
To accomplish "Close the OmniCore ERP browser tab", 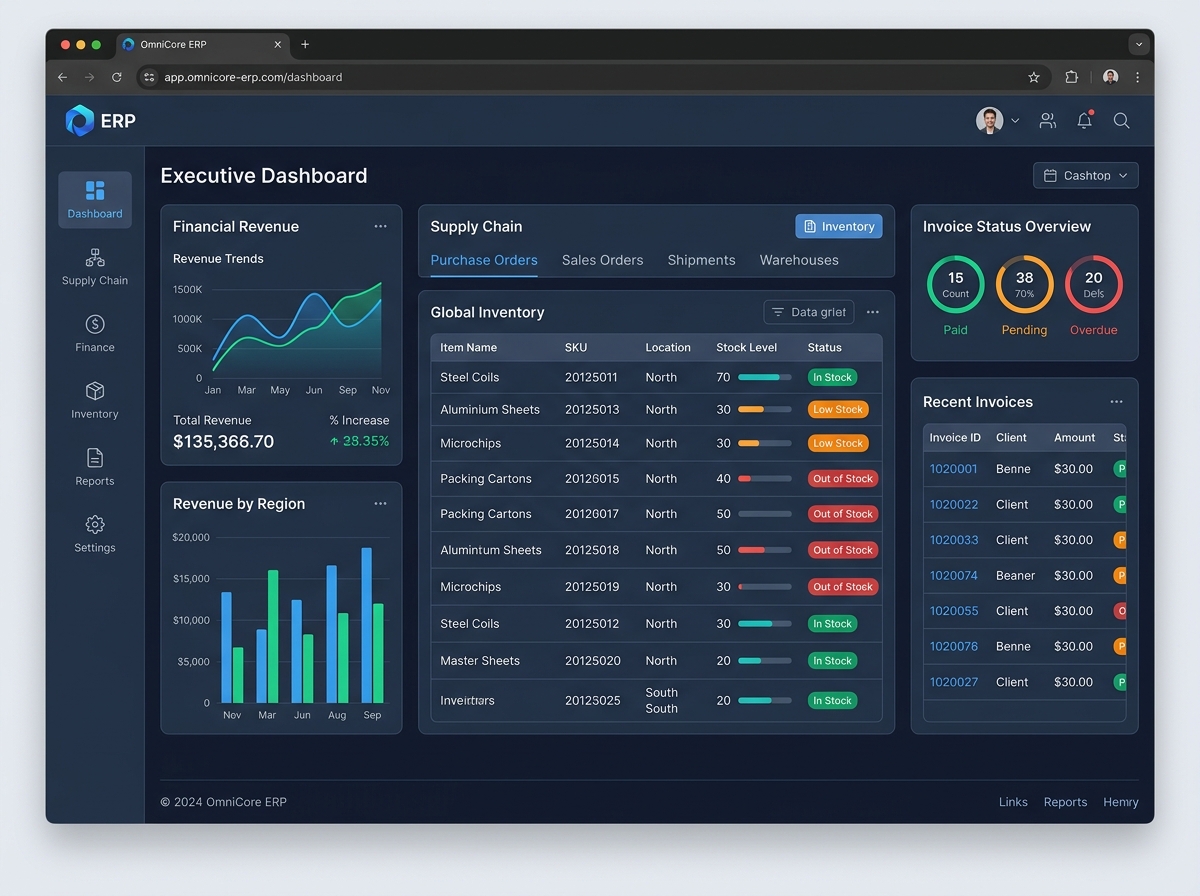I will 278,44.
